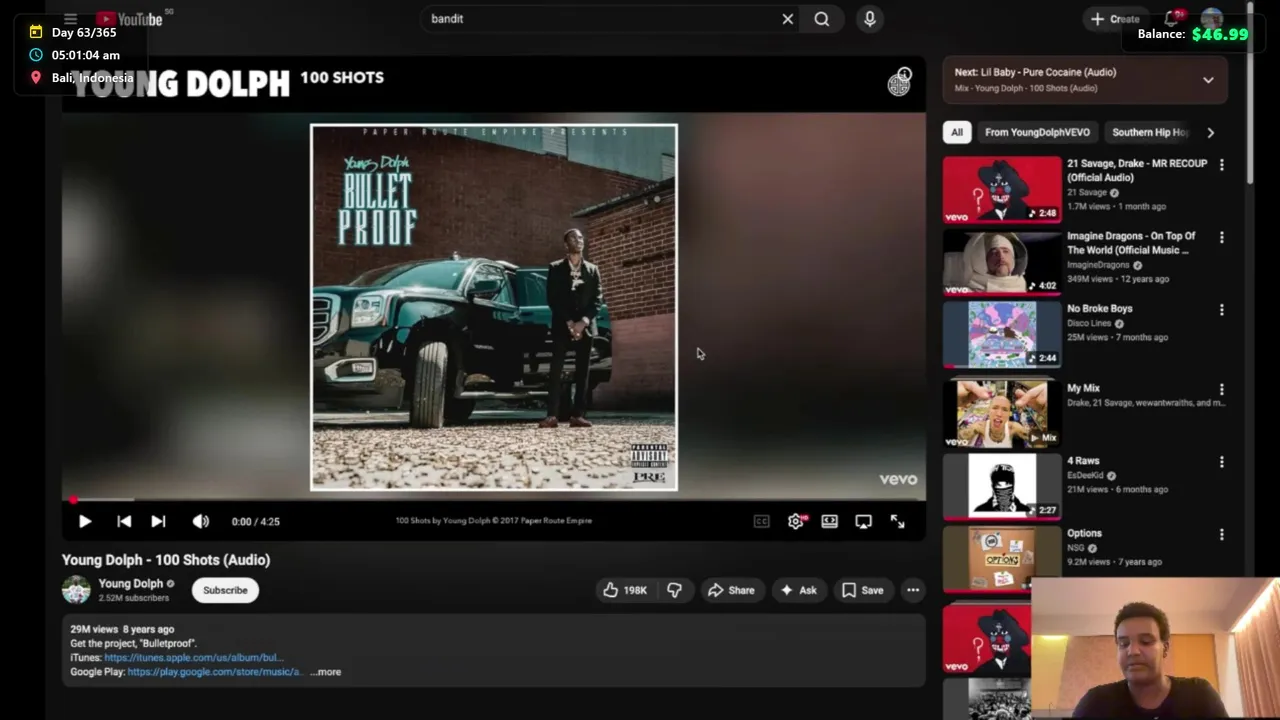Screen dimensions: 1280x720
Task: Toggle closed captions in the player
Action: click(x=762, y=521)
